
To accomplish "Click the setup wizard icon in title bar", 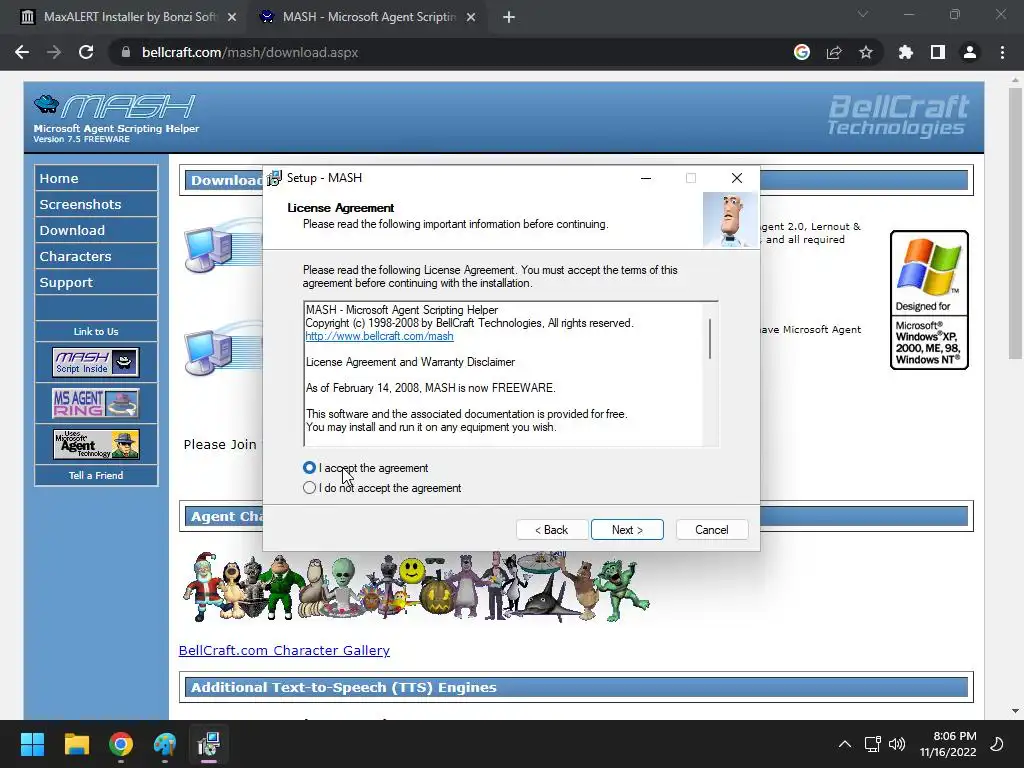I will click(x=274, y=178).
